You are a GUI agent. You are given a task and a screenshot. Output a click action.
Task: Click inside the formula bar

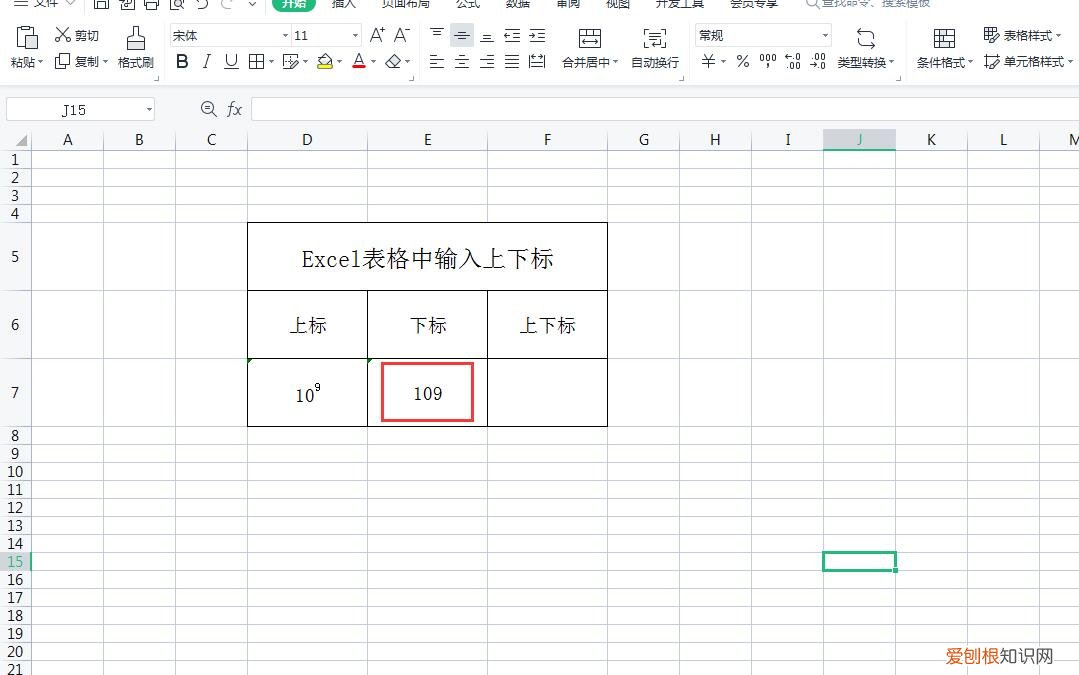(x=500, y=109)
